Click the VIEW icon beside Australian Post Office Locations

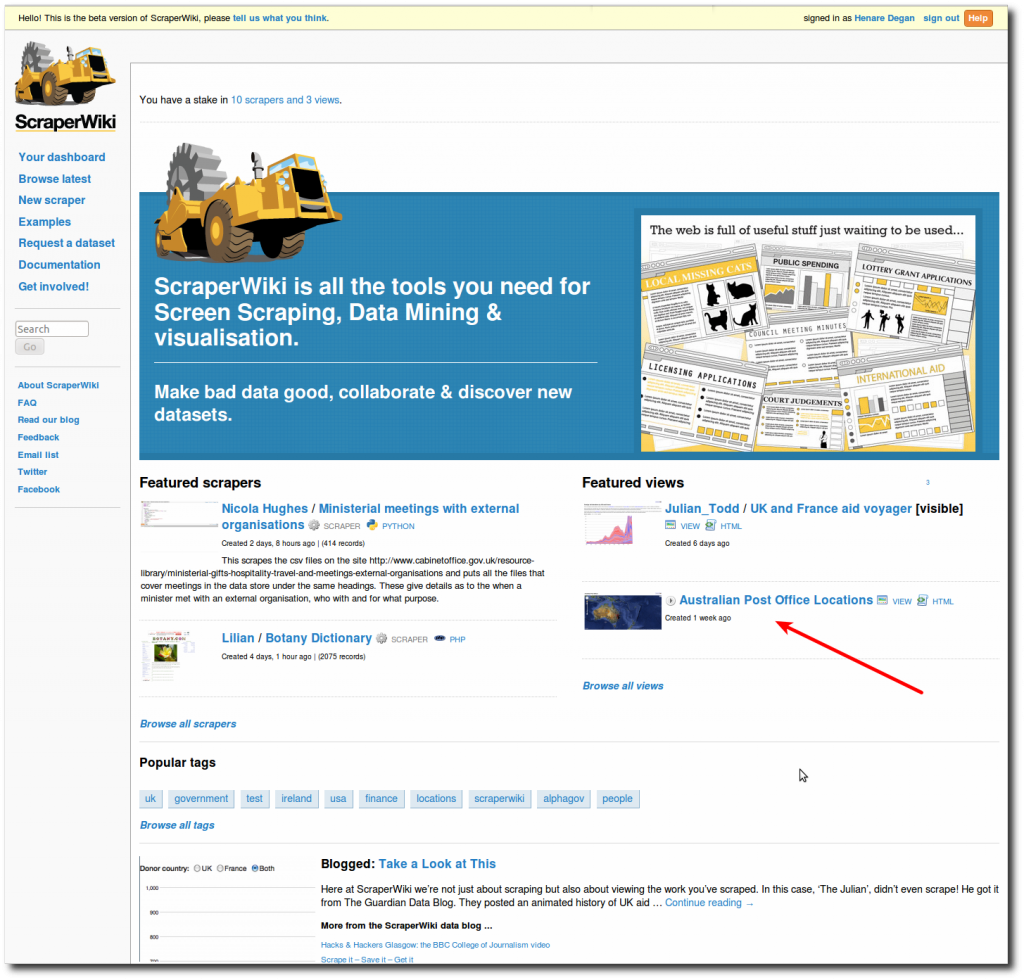(x=882, y=601)
